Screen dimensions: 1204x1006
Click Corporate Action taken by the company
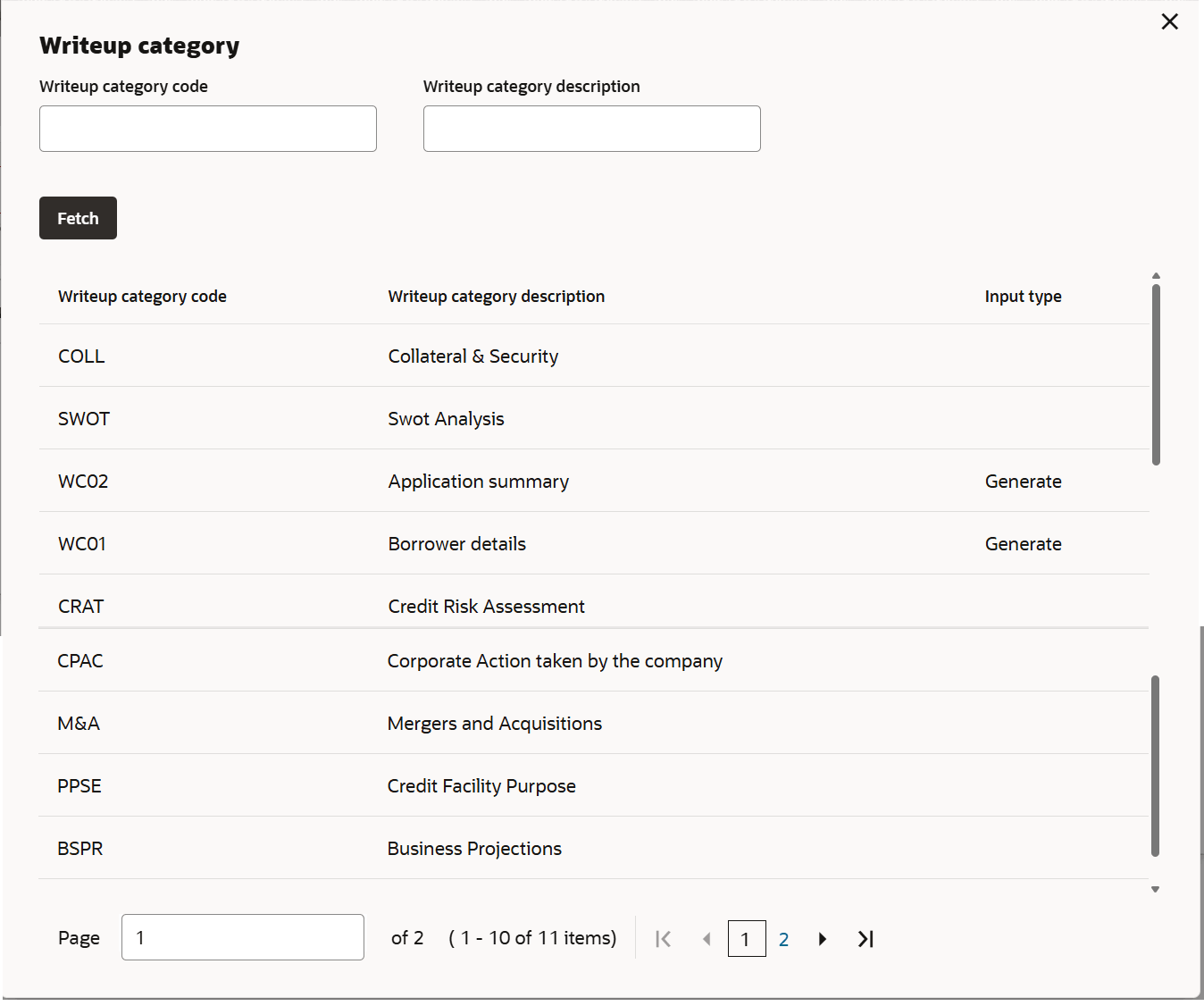coord(555,661)
